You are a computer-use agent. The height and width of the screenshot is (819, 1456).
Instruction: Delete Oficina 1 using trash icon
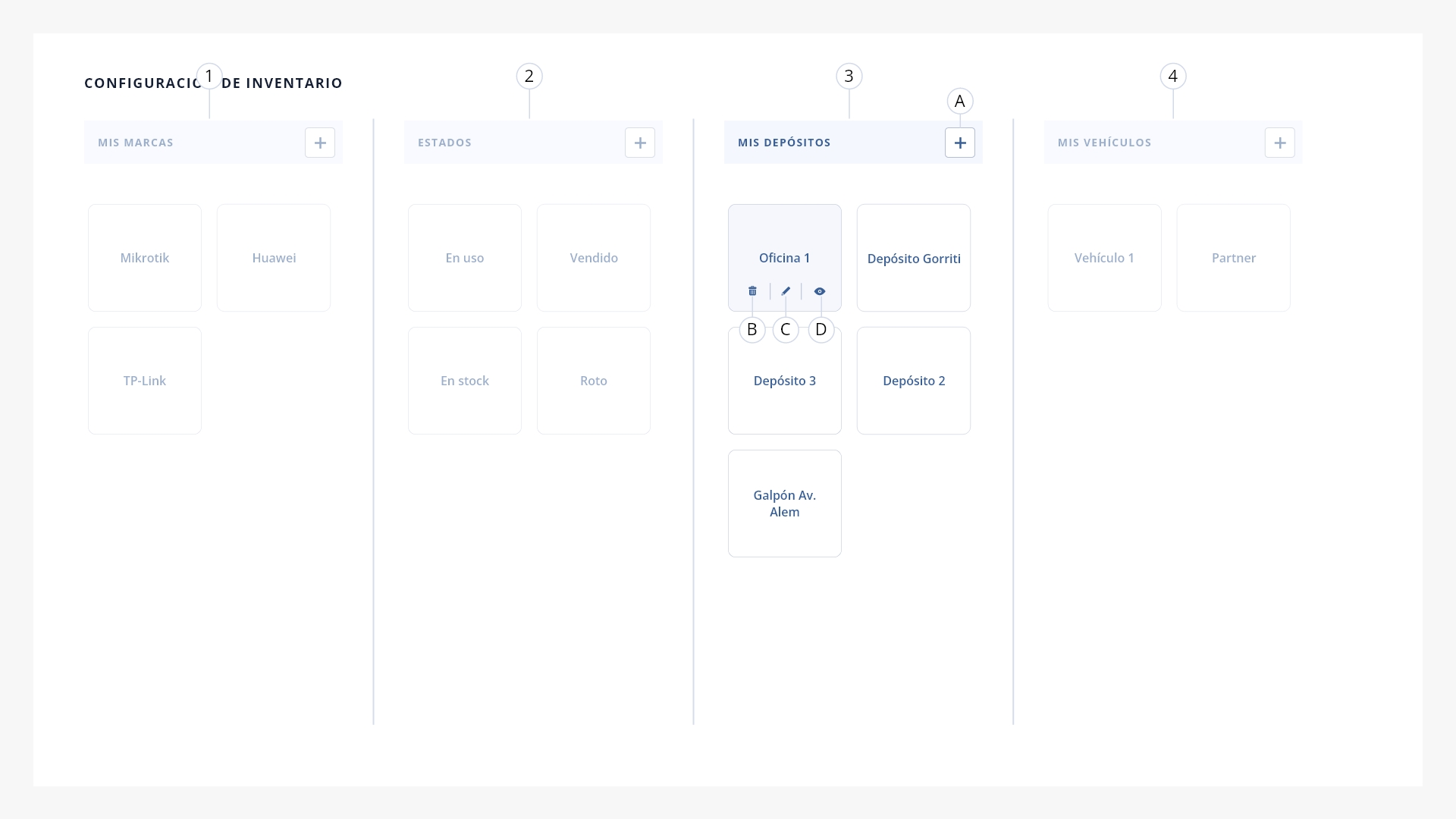click(752, 291)
